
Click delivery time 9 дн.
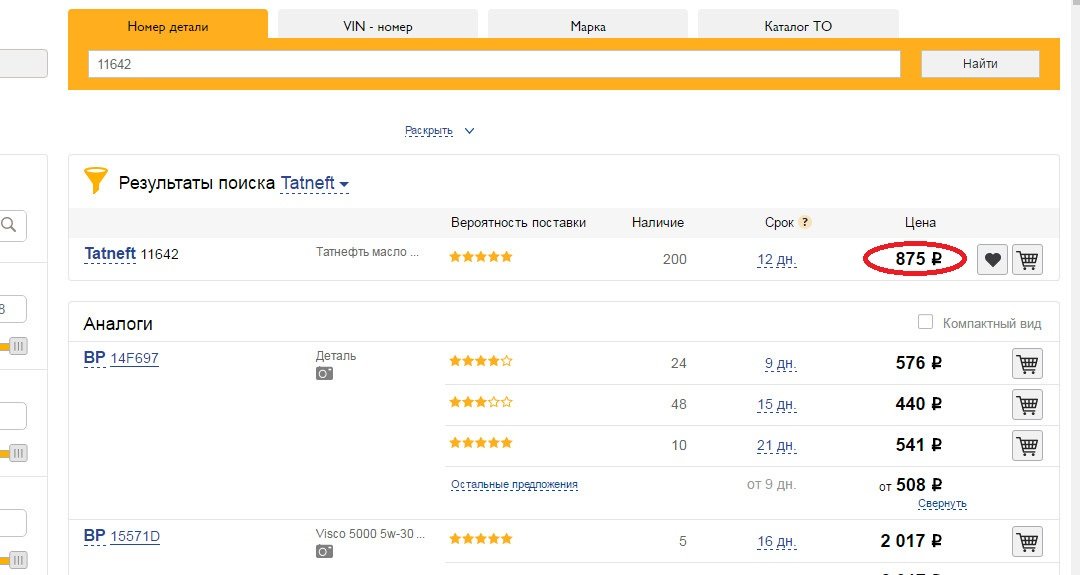[x=780, y=363]
